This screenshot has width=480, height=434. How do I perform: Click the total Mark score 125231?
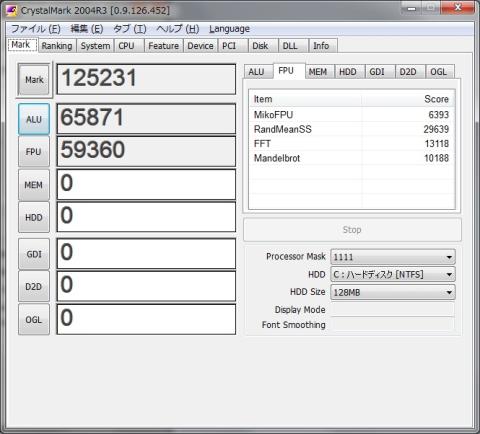[x=146, y=79]
